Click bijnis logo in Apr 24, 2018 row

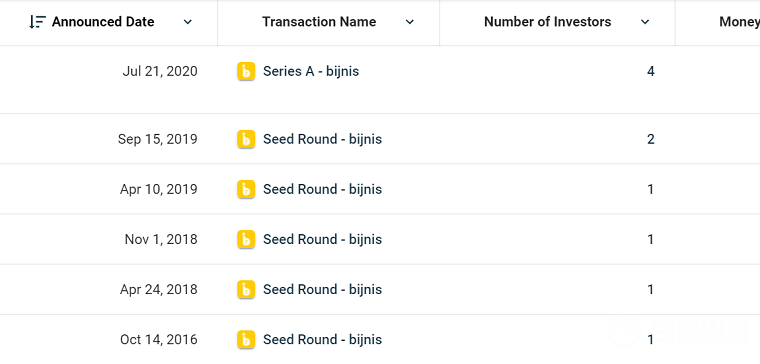tap(246, 290)
